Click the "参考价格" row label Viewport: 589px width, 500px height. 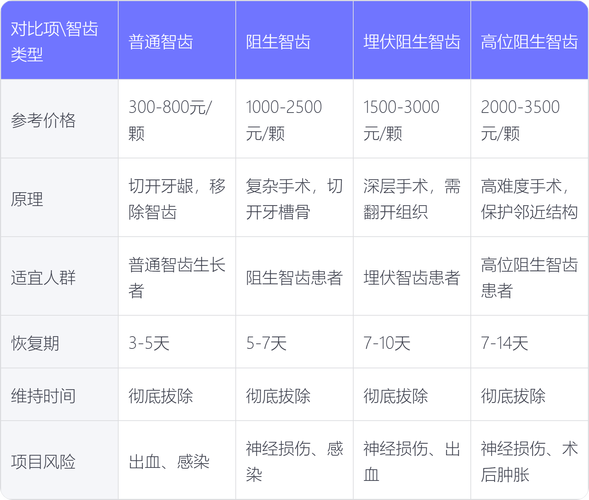59,119
